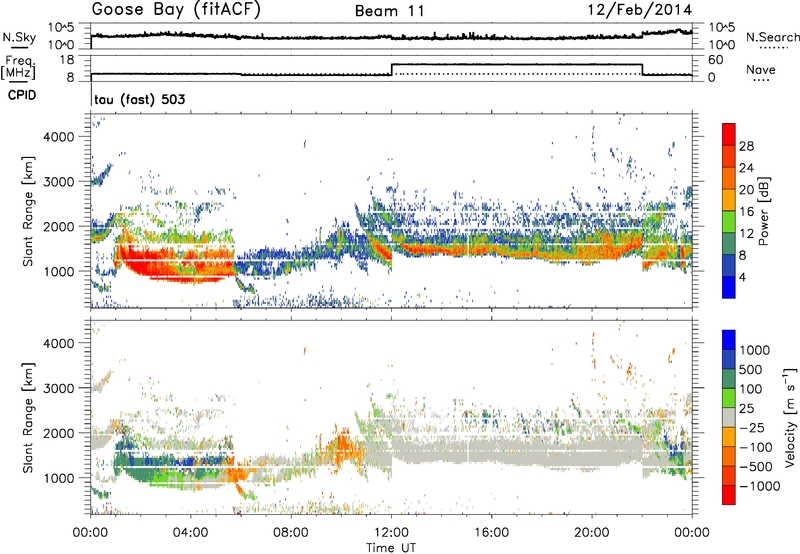Select the 20:00 time tick label
The image size is (800, 554).
coord(592,533)
